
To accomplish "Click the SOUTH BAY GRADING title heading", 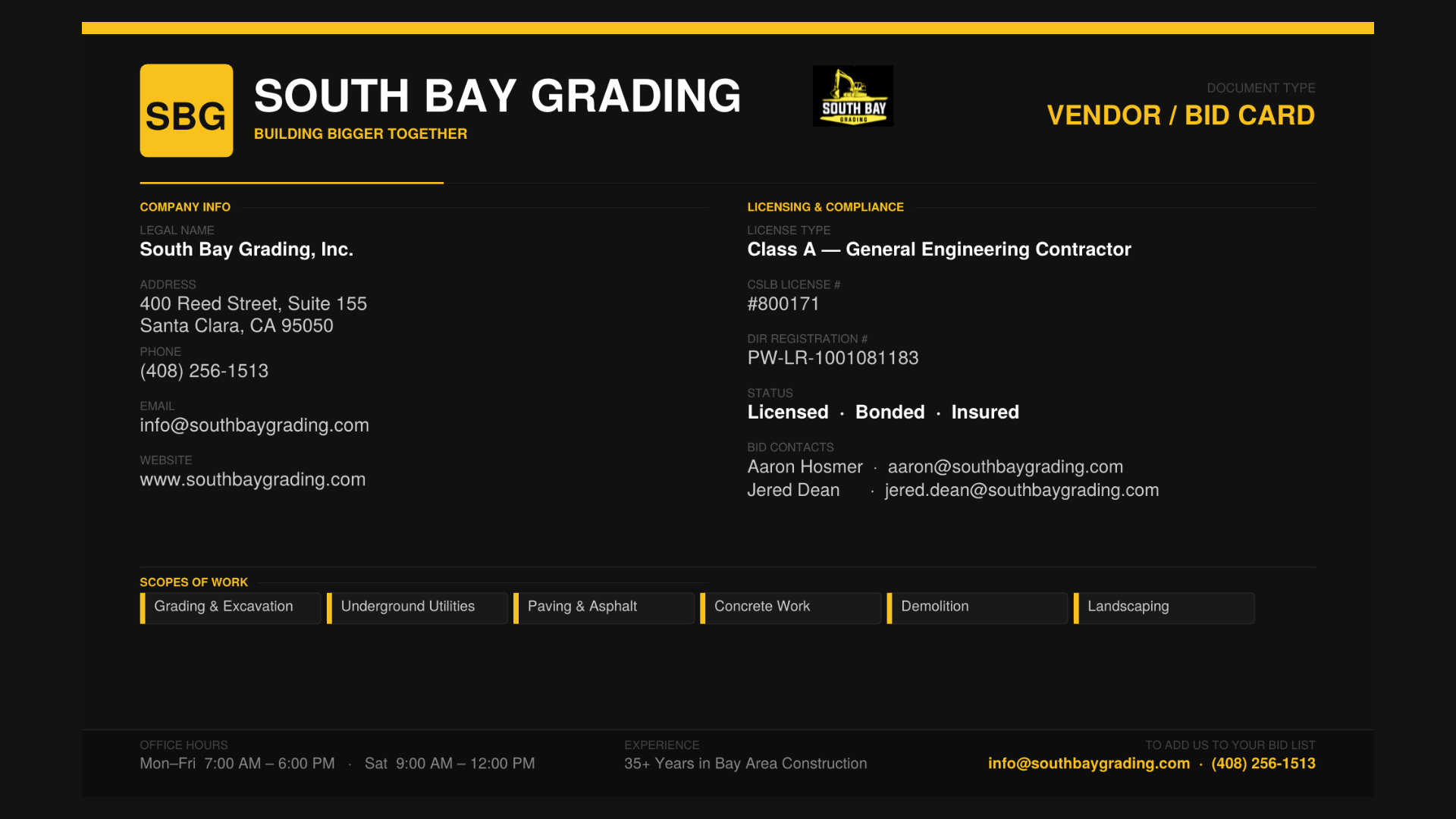I will click(x=497, y=96).
